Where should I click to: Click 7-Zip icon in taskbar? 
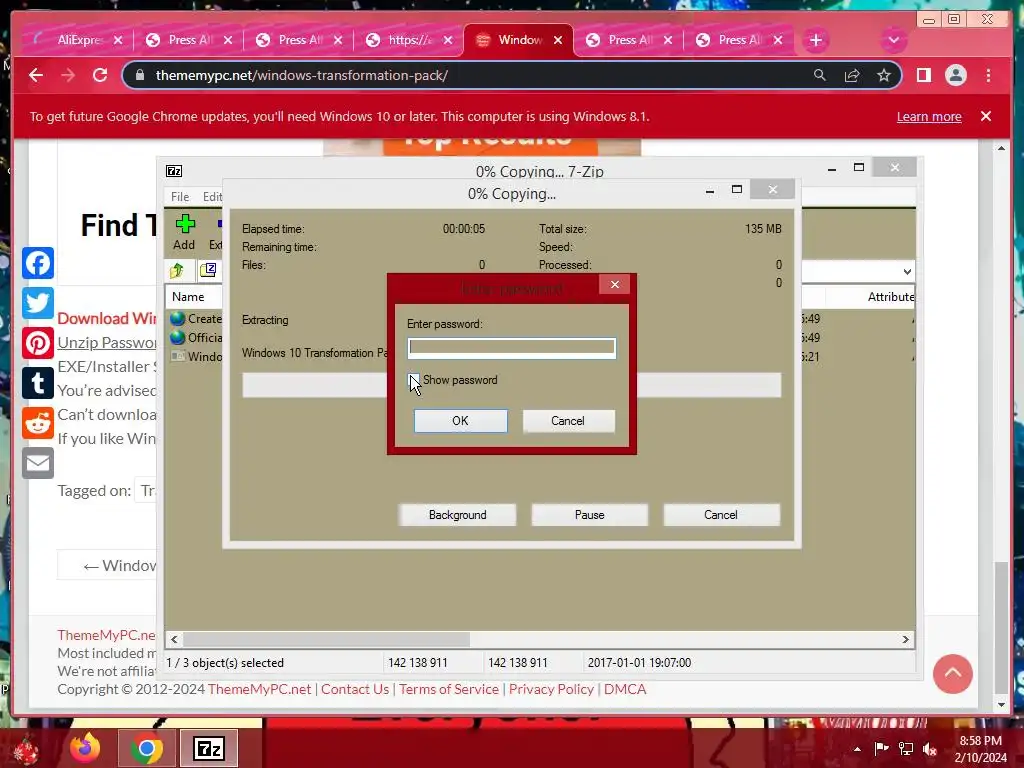pyautogui.click(x=209, y=748)
